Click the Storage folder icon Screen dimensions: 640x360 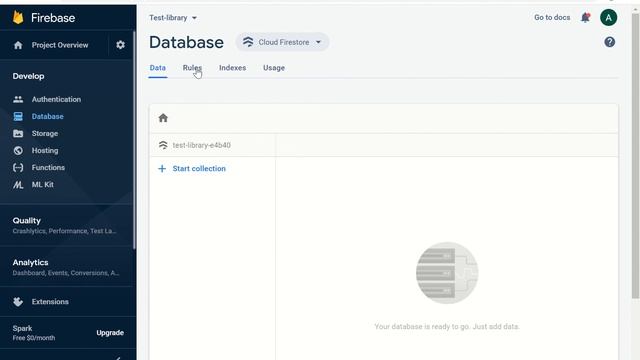click(x=18, y=133)
